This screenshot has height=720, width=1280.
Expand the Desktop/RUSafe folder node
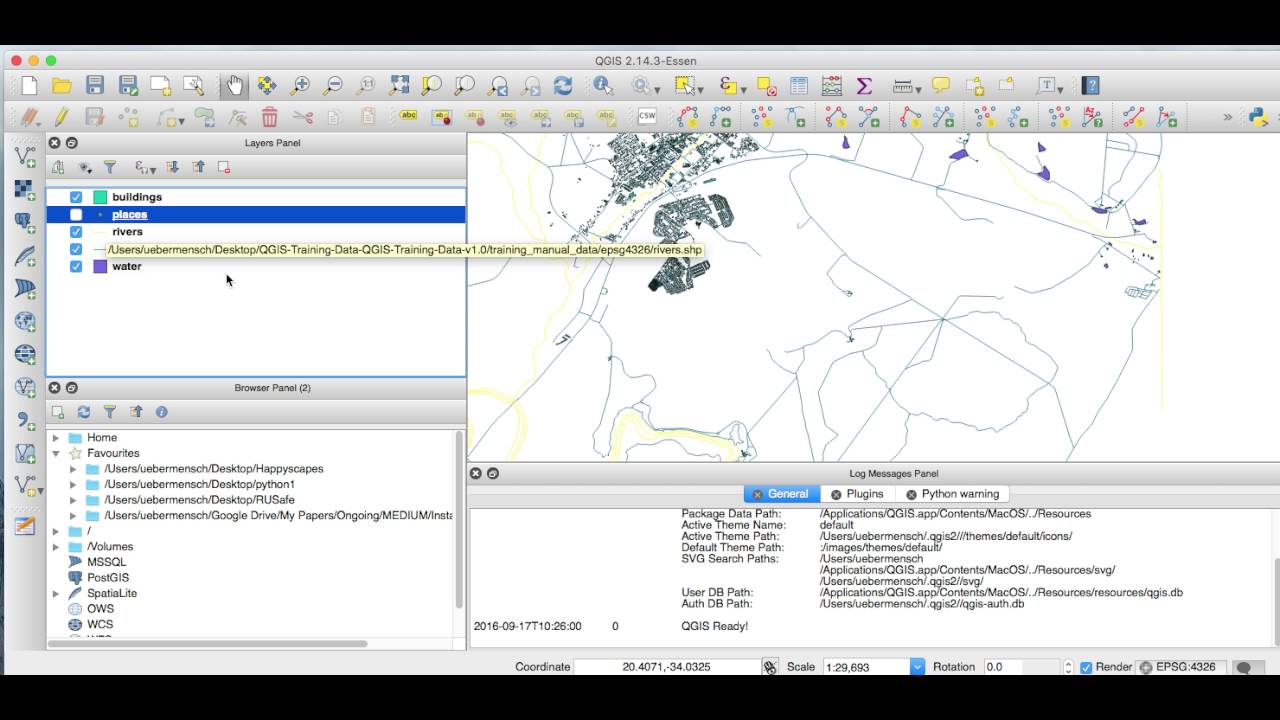pos(73,500)
